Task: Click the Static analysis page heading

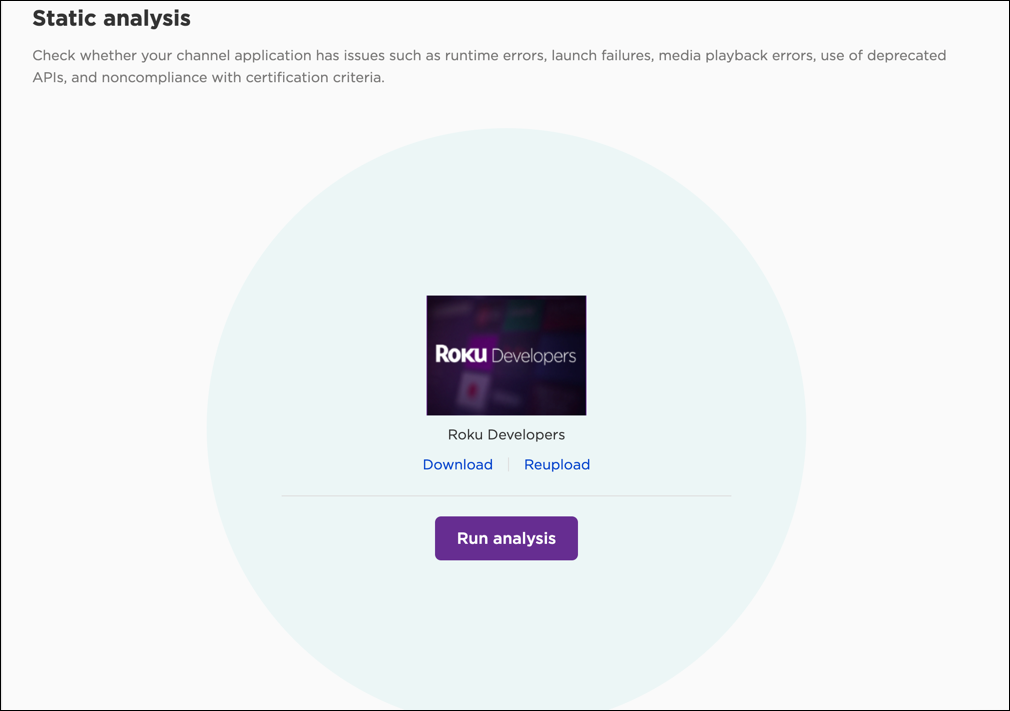Action: tap(111, 18)
